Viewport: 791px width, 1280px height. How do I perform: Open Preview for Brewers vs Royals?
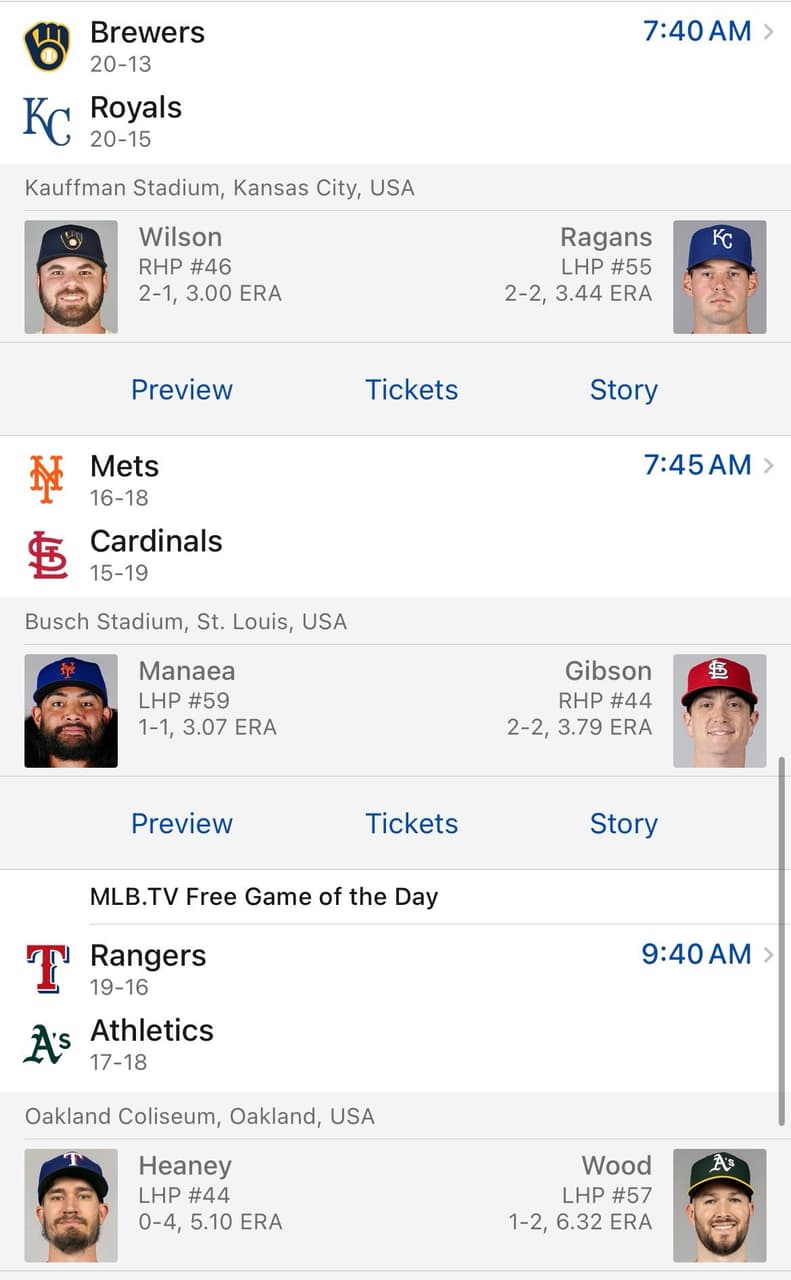point(182,390)
